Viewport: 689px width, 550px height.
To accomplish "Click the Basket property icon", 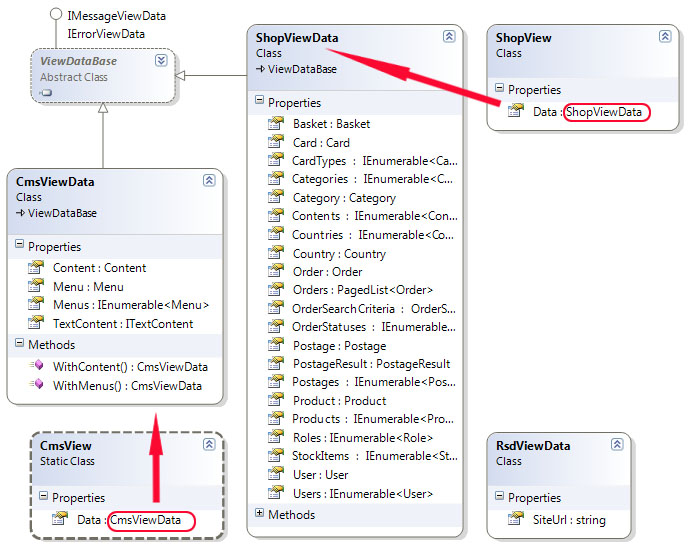I will pos(275,124).
